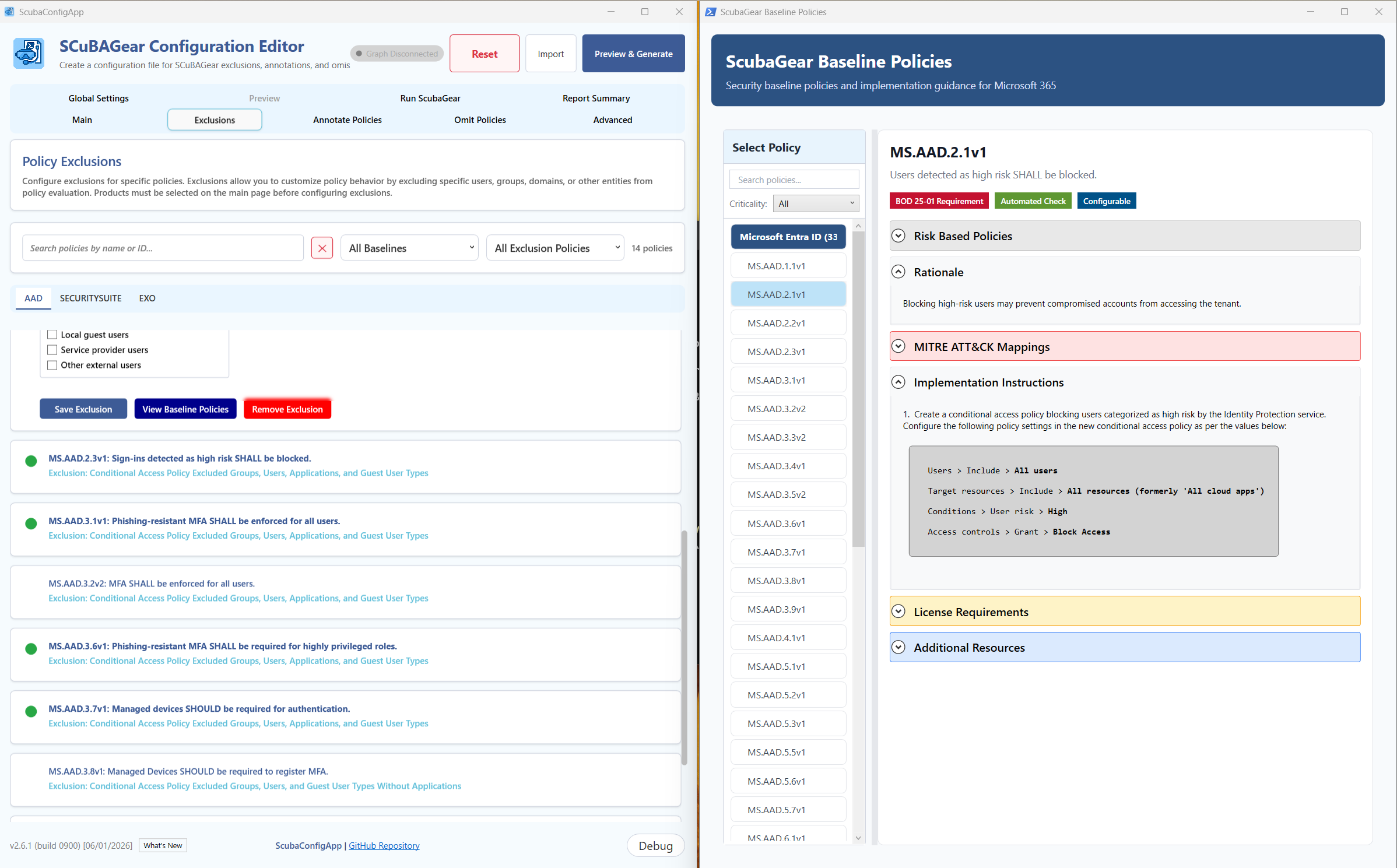Clear search with the red X button
Viewport: 1397px width, 868px height.
coord(322,248)
